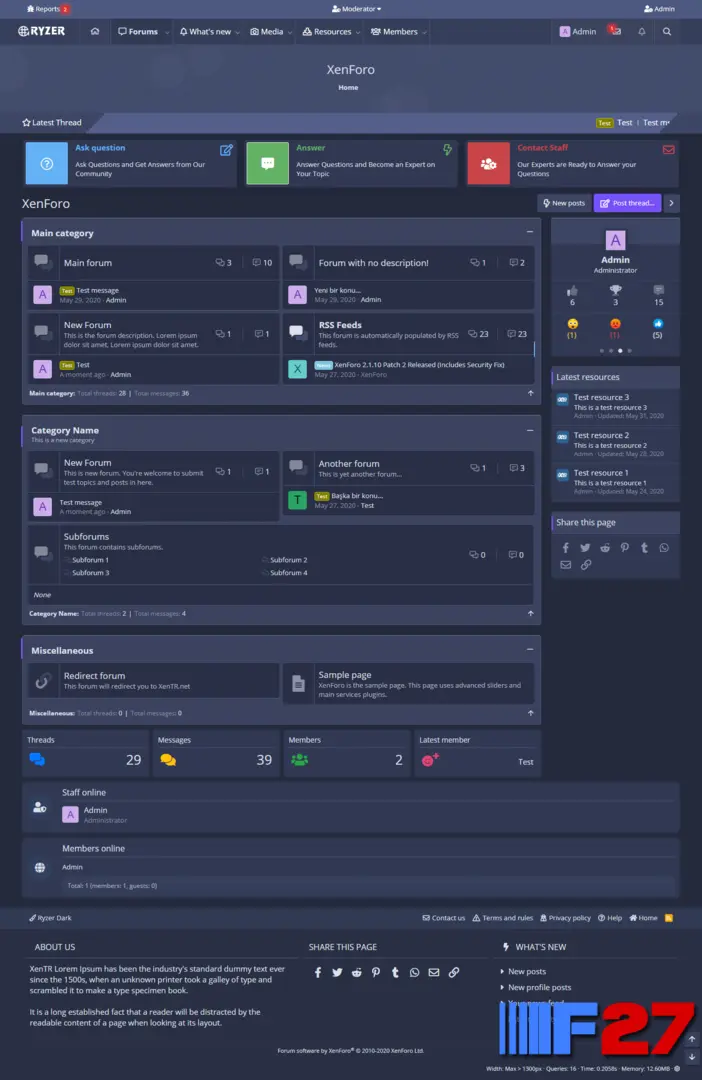
Task: Go to top from Main category footer arrow
Action: coord(530,393)
